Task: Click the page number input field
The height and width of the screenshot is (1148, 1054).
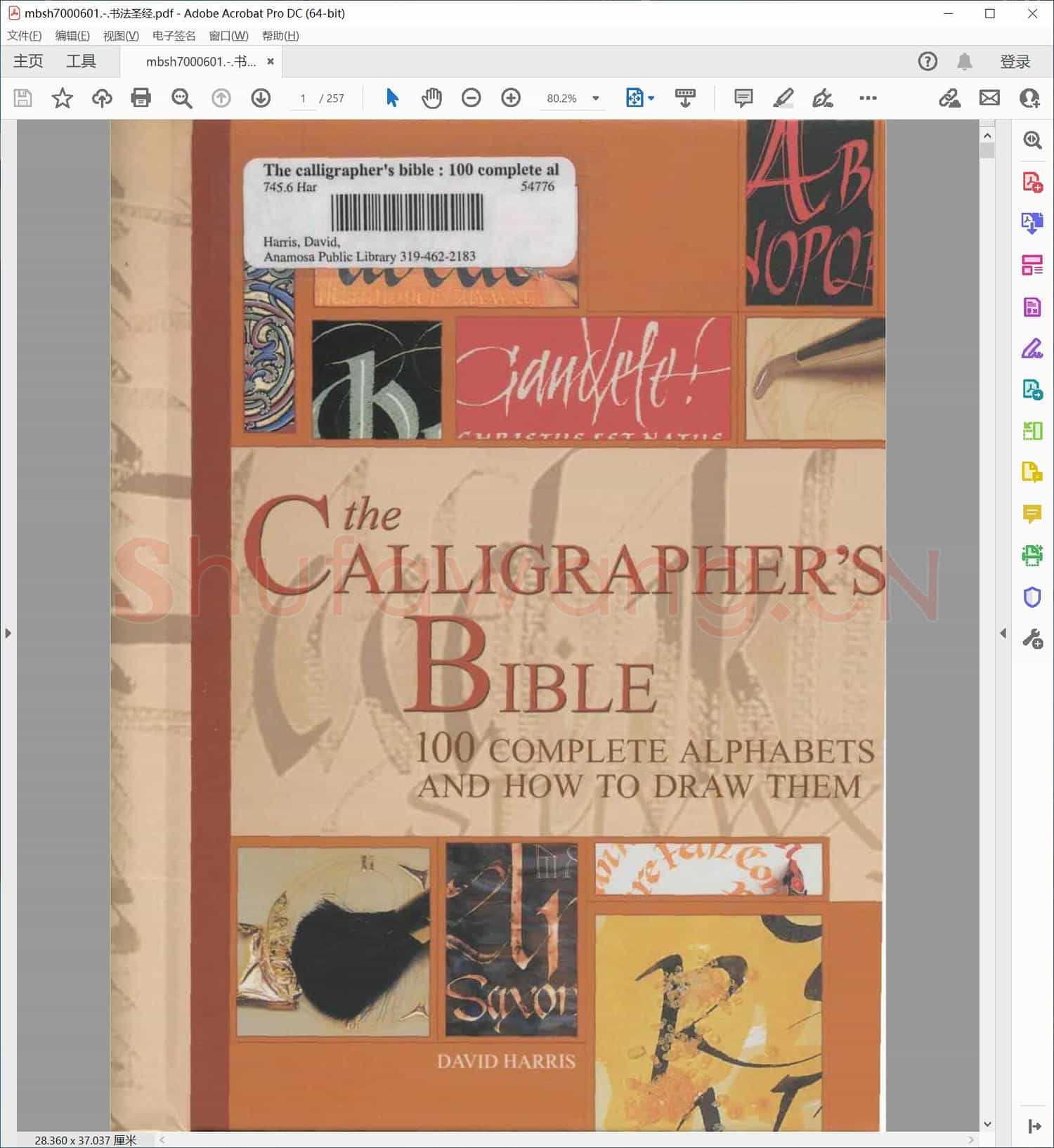Action: (303, 98)
